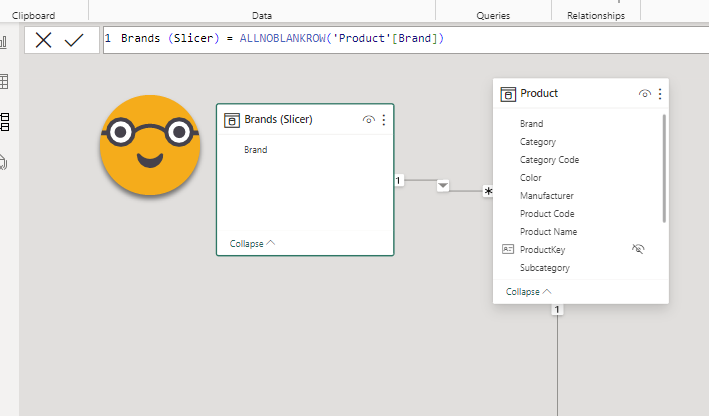Select the Relationships ribbon group label

[x=595, y=16]
